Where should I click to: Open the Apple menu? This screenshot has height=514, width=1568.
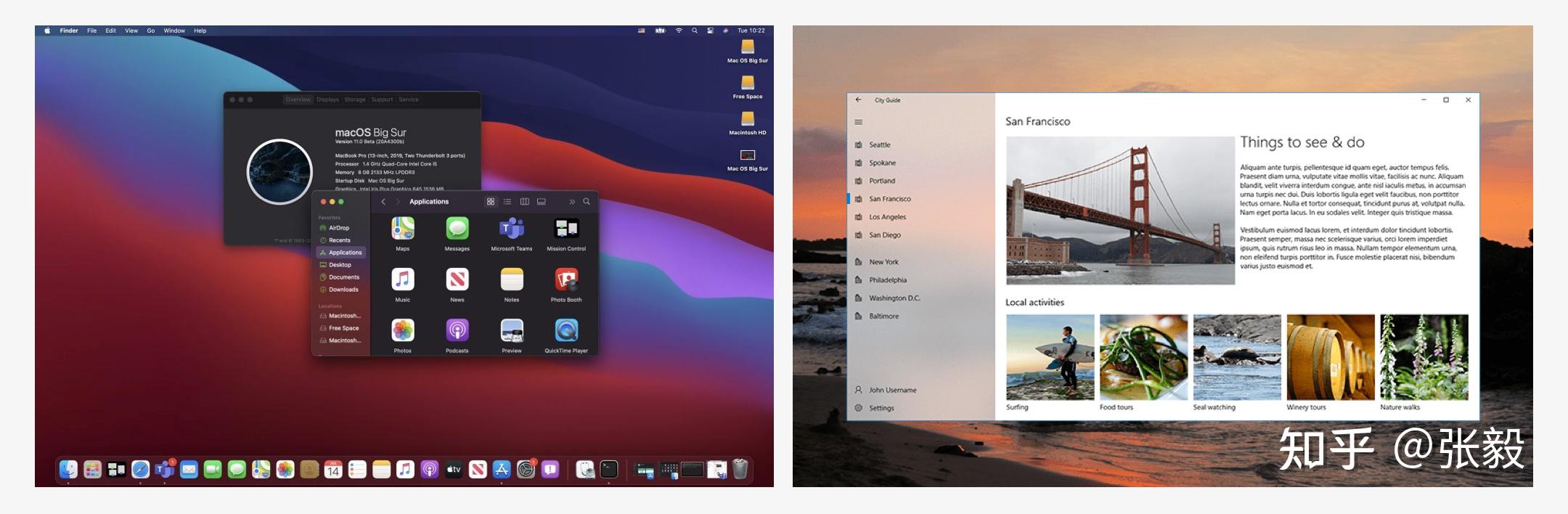coord(47,30)
